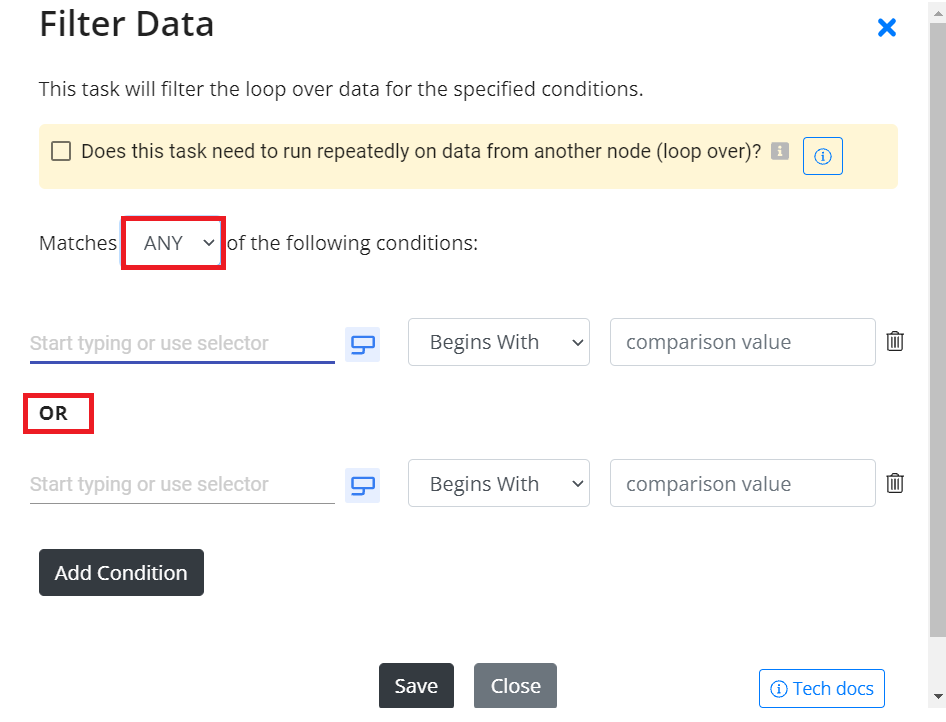The image size is (946, 722).
Task: Save the filter settings
Action: point(416,686)
